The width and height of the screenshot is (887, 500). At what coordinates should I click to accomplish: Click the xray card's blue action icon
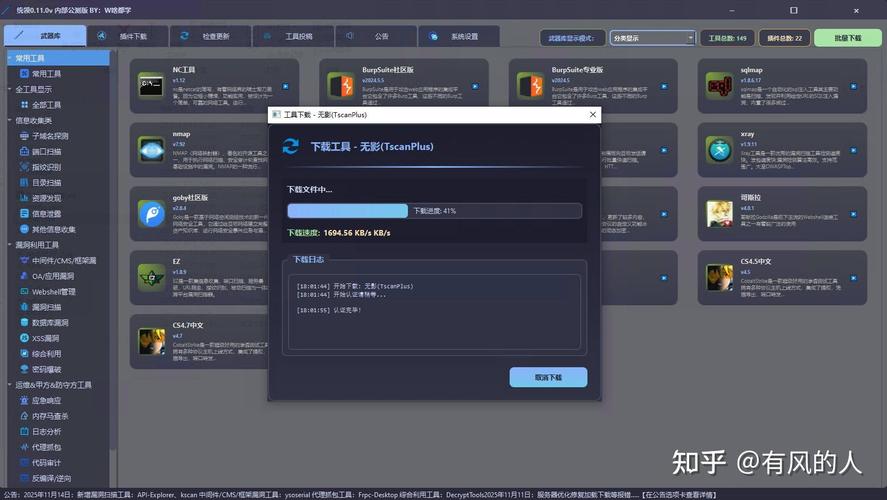pos(854,150)
